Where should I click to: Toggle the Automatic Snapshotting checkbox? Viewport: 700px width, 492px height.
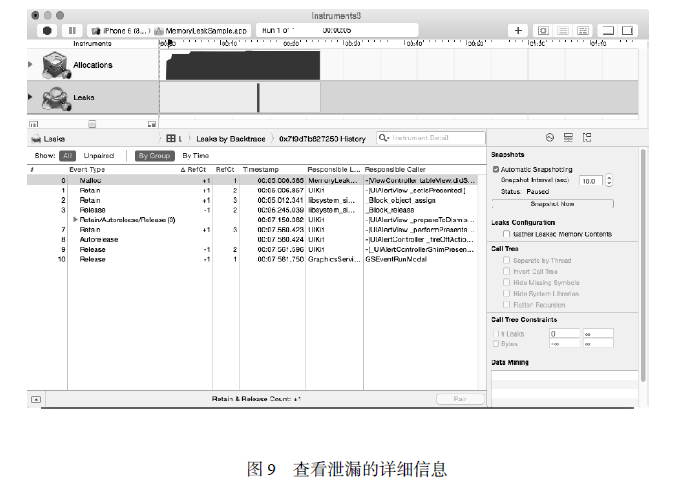pos(496,170)
